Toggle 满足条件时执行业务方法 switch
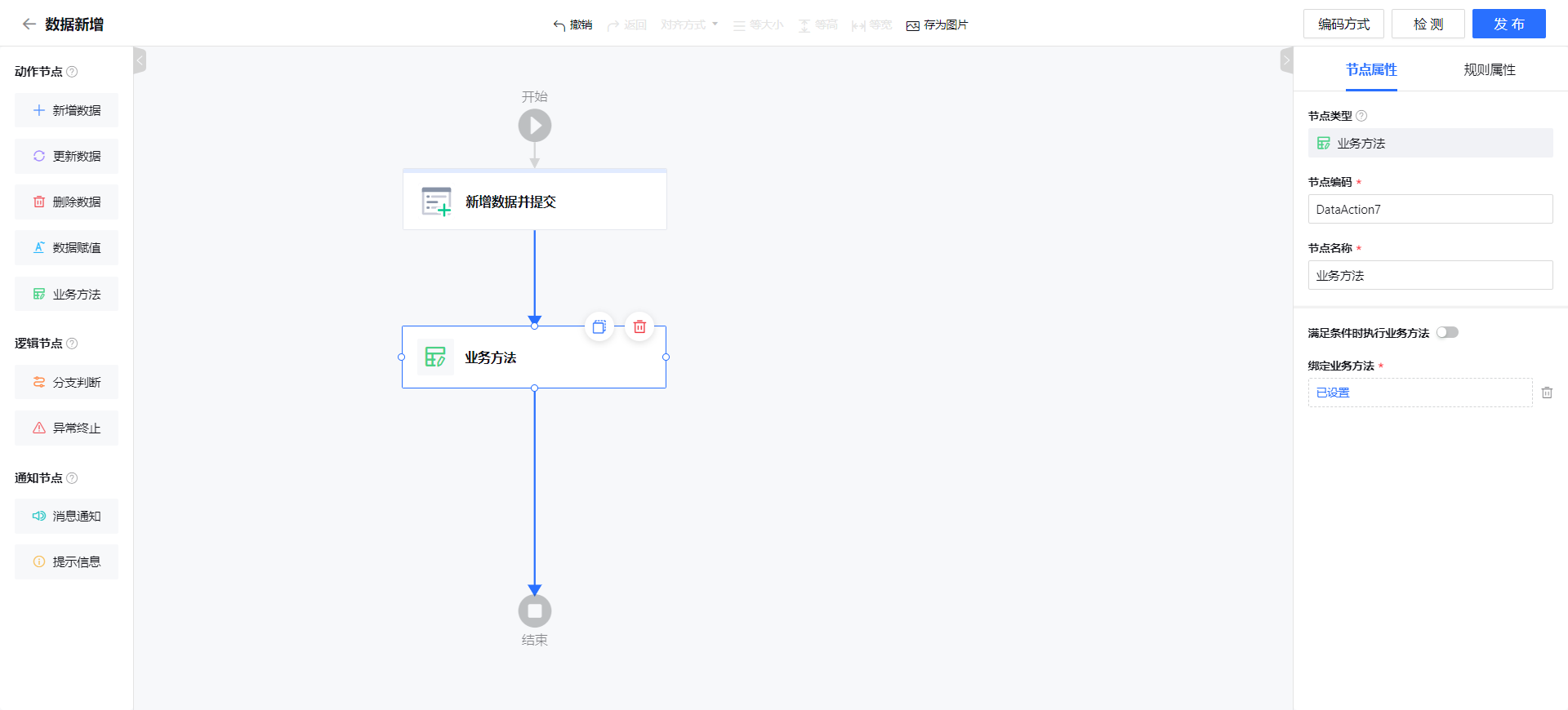The image size is (1568, 710). 1447,332
